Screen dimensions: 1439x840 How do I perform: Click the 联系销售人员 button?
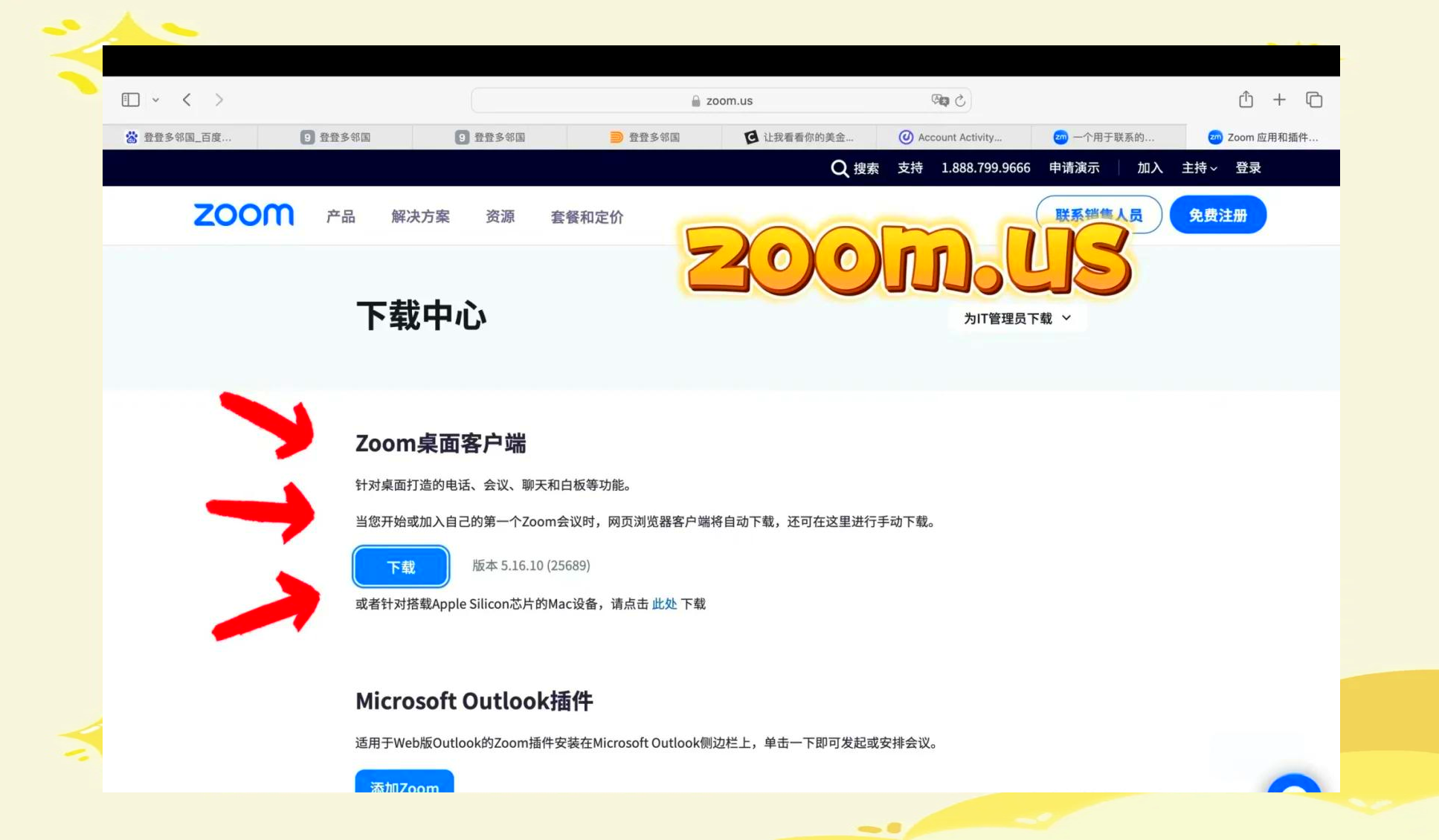point(1098,215)
